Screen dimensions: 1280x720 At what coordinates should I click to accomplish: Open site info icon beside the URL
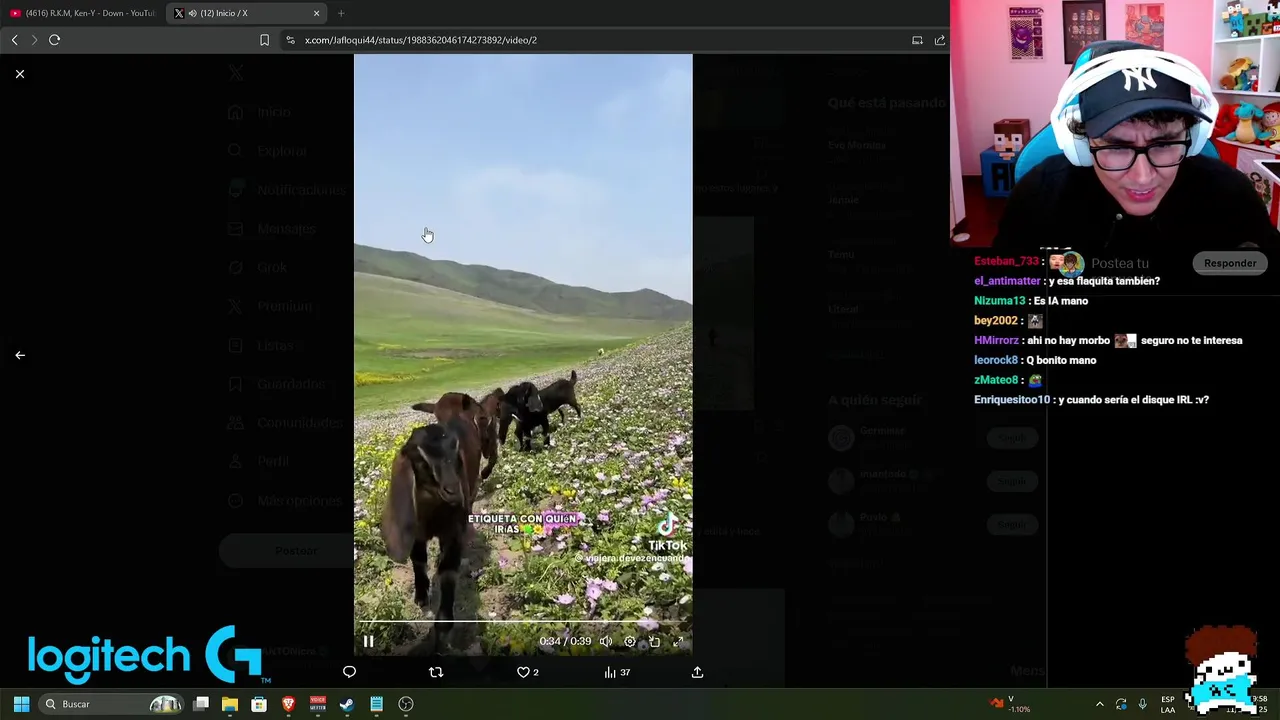pos(290,40)
